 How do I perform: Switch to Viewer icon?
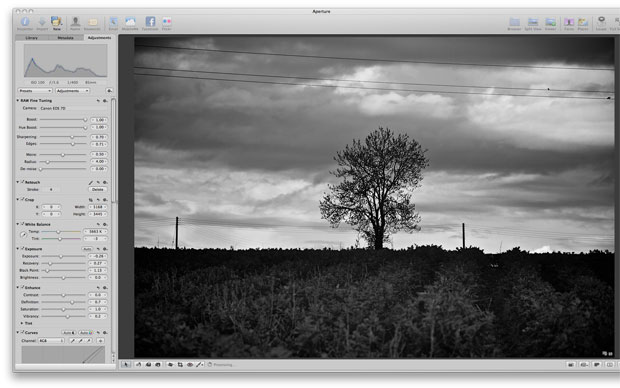pos(550,23)
